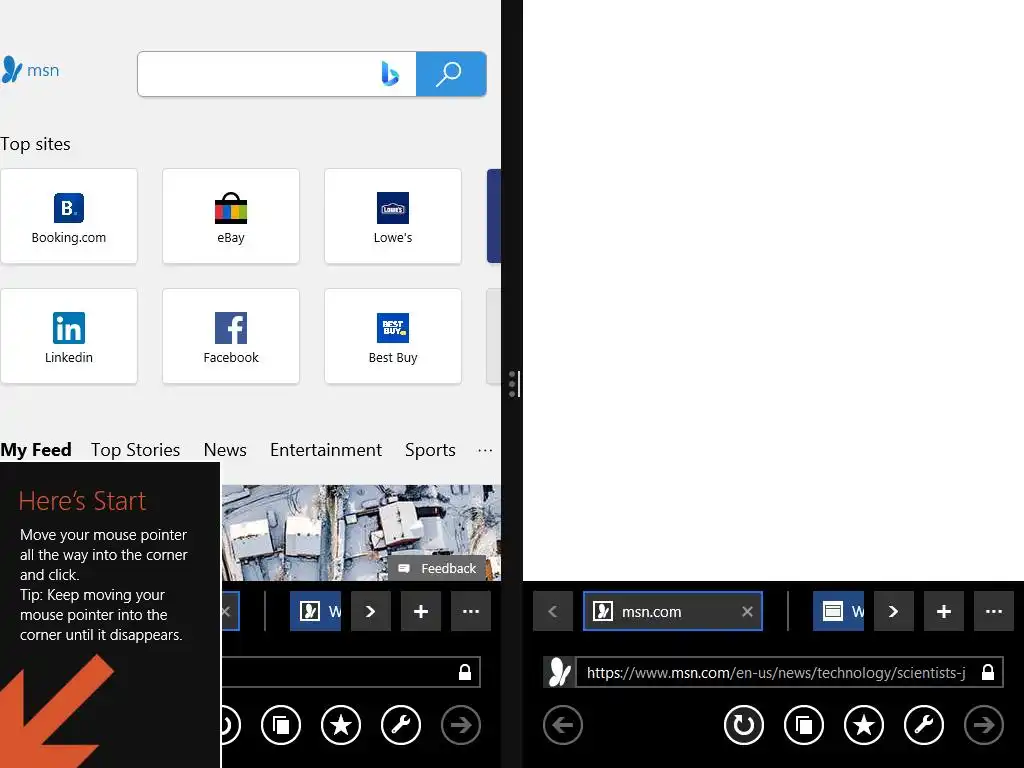The width and height of the screenshot is (1024, 768).
Task: Open the Sports tab
Action: (x=430, y=450)
